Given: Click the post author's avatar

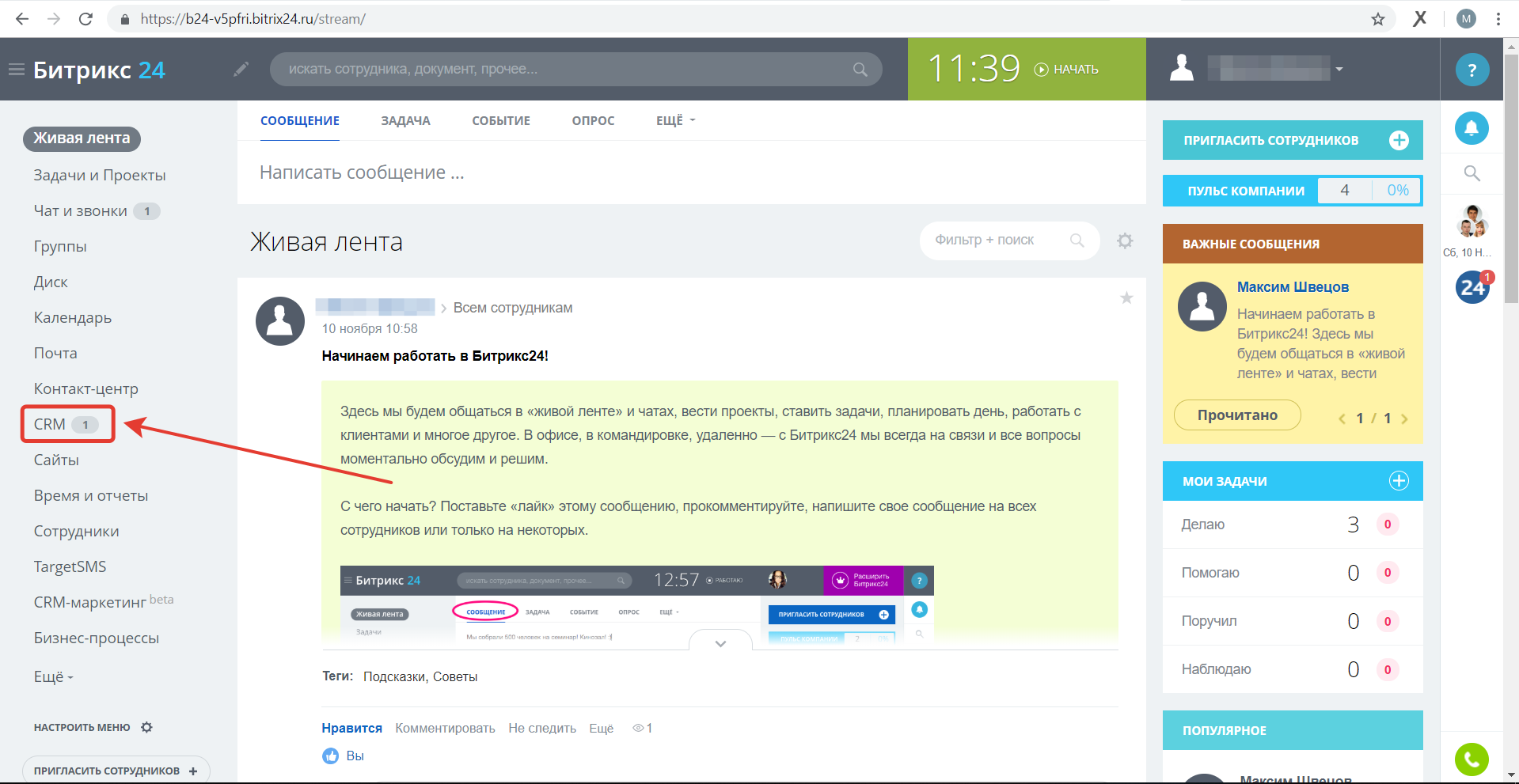Looking at the screenshot, I should pyautogui.click(x=280, y=321).
